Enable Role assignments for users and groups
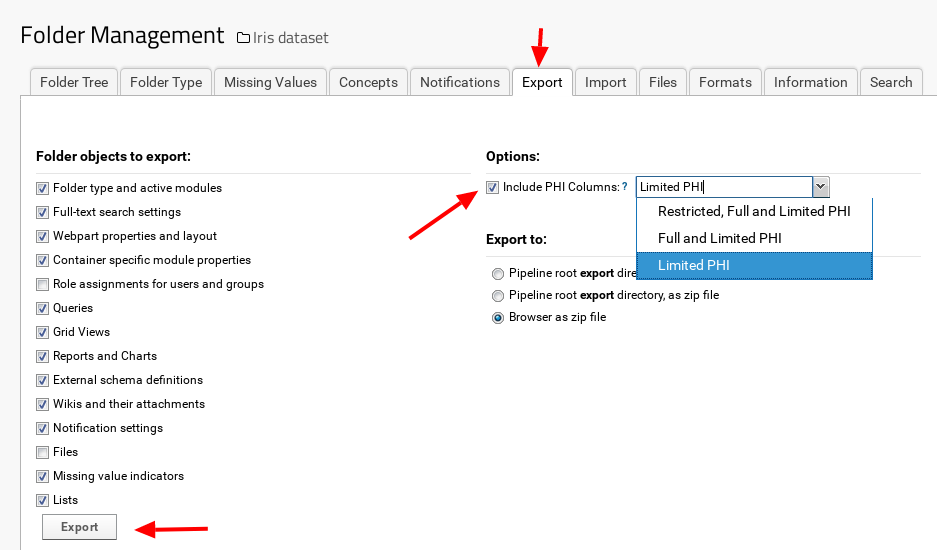 [42, 284]
